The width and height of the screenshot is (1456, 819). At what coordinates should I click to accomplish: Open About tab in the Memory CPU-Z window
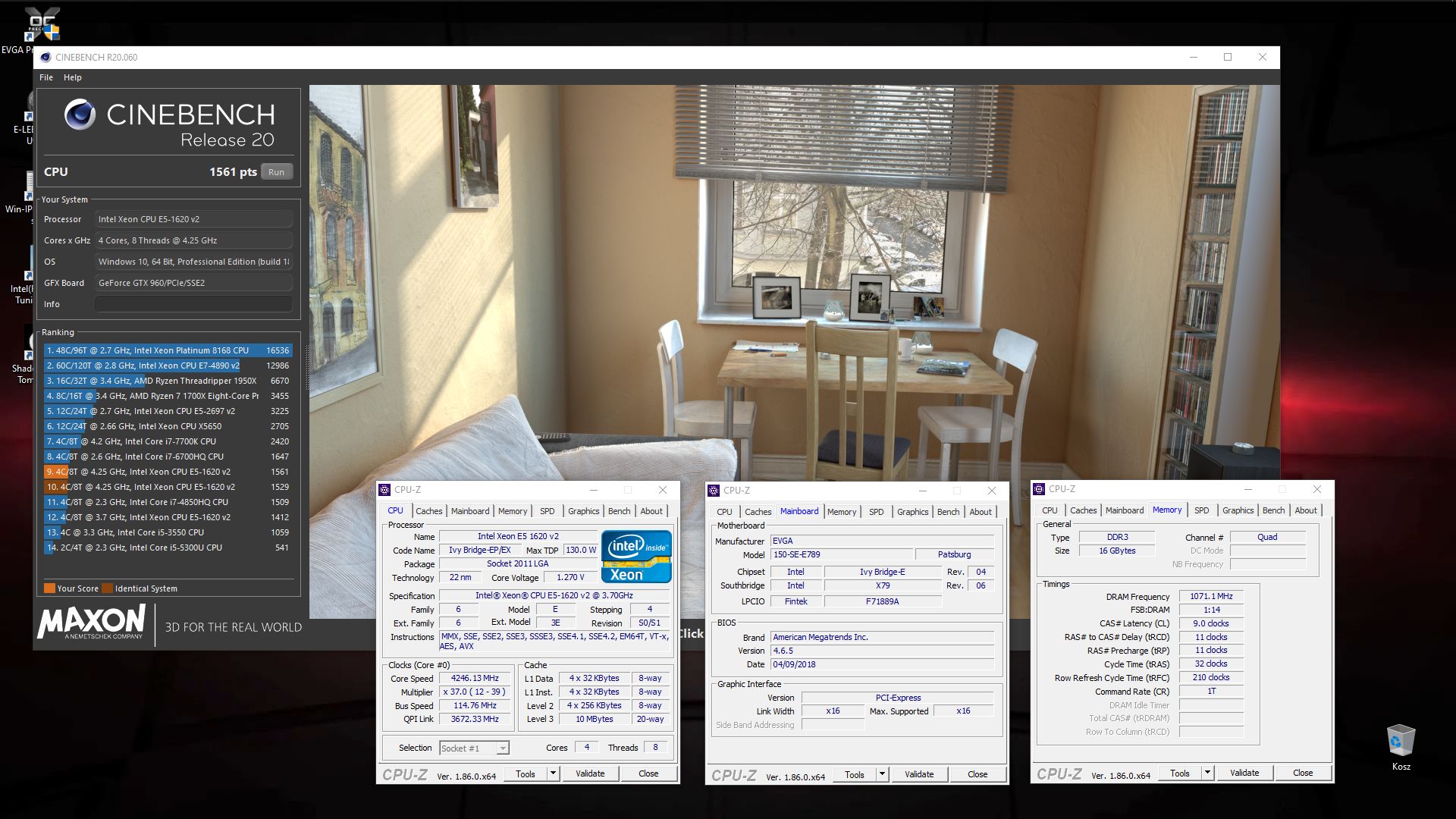pos(1305,510)
